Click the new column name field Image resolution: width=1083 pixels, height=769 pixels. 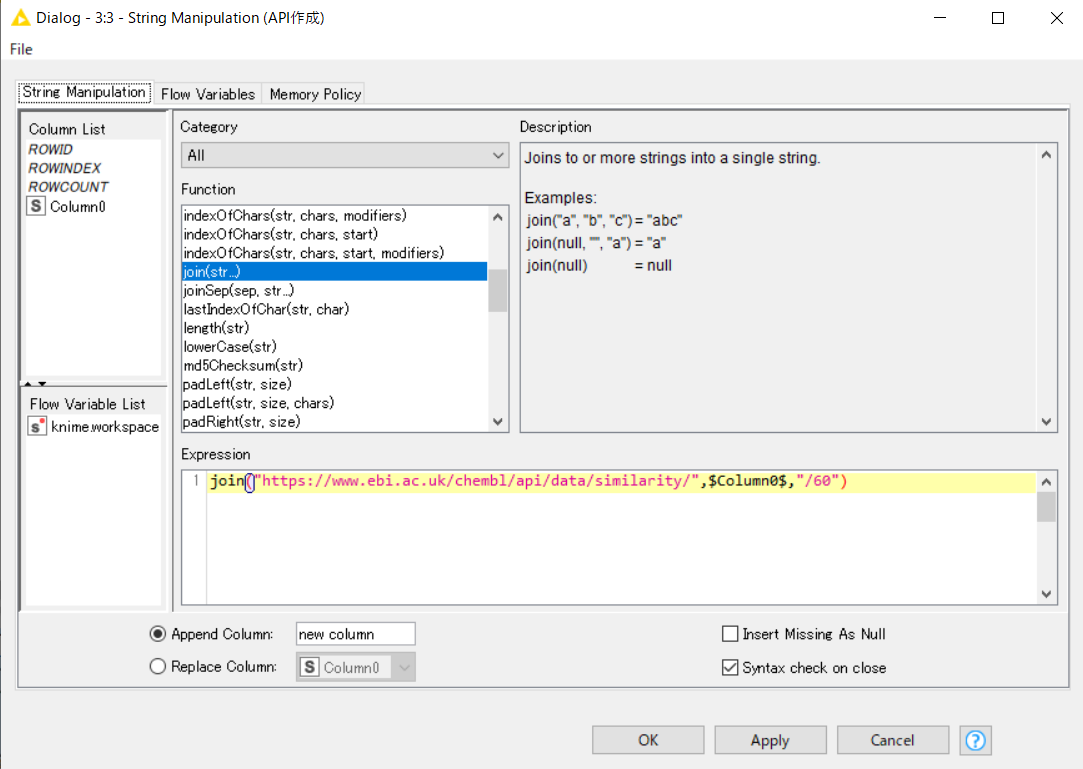click(355, 633)
